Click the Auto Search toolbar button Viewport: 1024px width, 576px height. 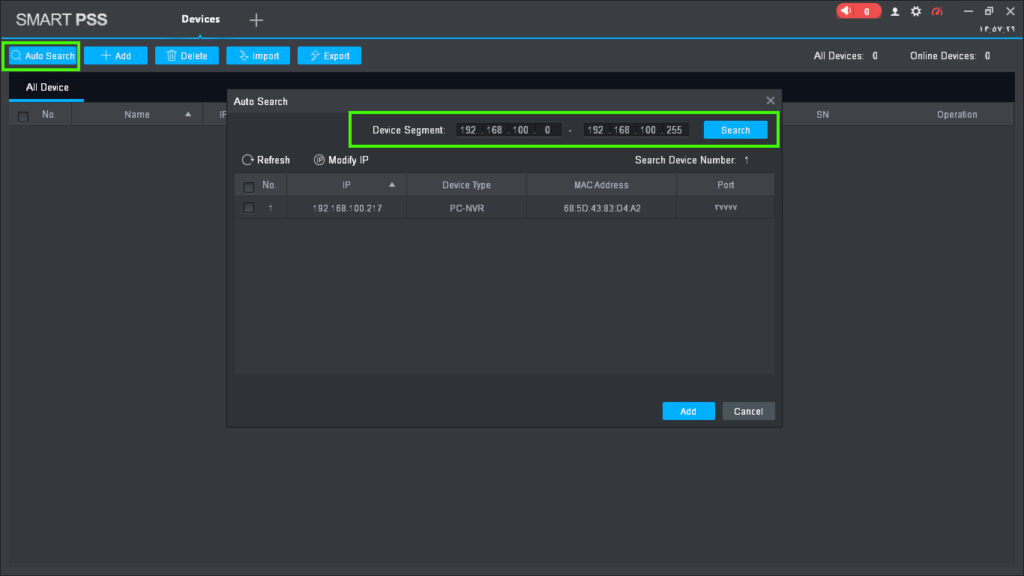[x=42, y=56]
